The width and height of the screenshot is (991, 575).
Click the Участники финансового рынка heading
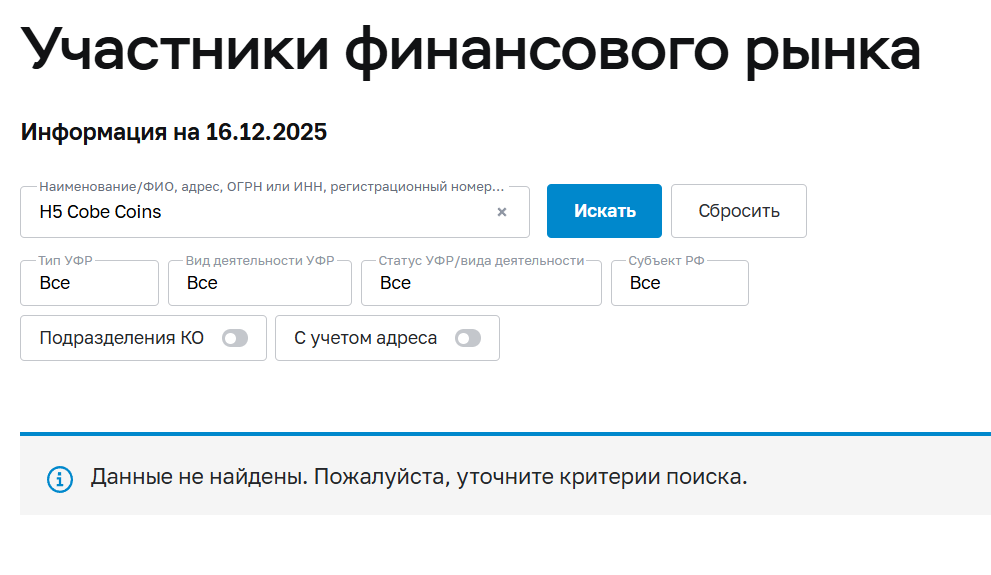[x=470, y=50]
